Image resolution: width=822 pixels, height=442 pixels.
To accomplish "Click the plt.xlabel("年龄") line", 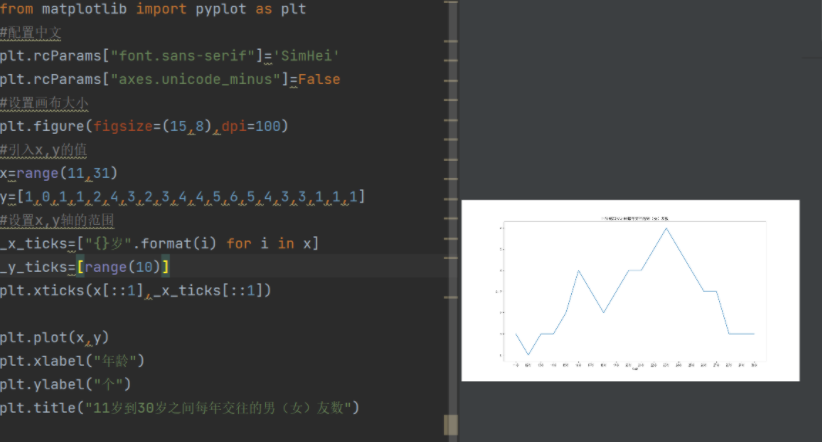I will [x=72, y=361].
